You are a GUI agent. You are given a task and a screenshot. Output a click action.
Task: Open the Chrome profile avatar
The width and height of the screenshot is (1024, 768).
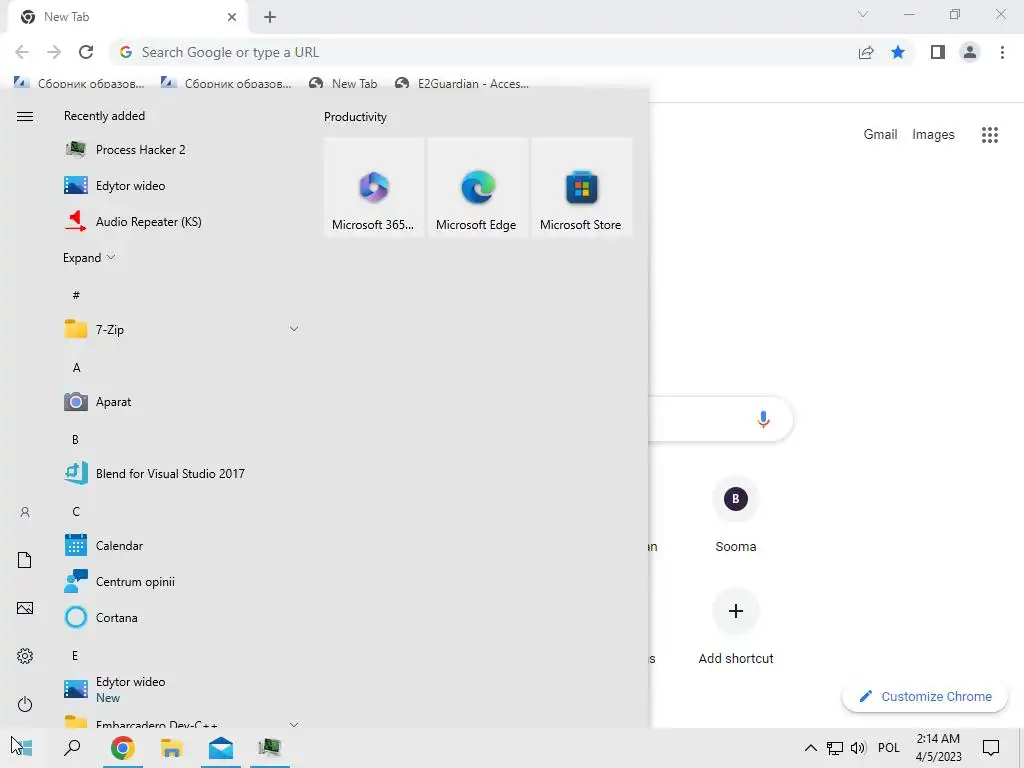970,52
